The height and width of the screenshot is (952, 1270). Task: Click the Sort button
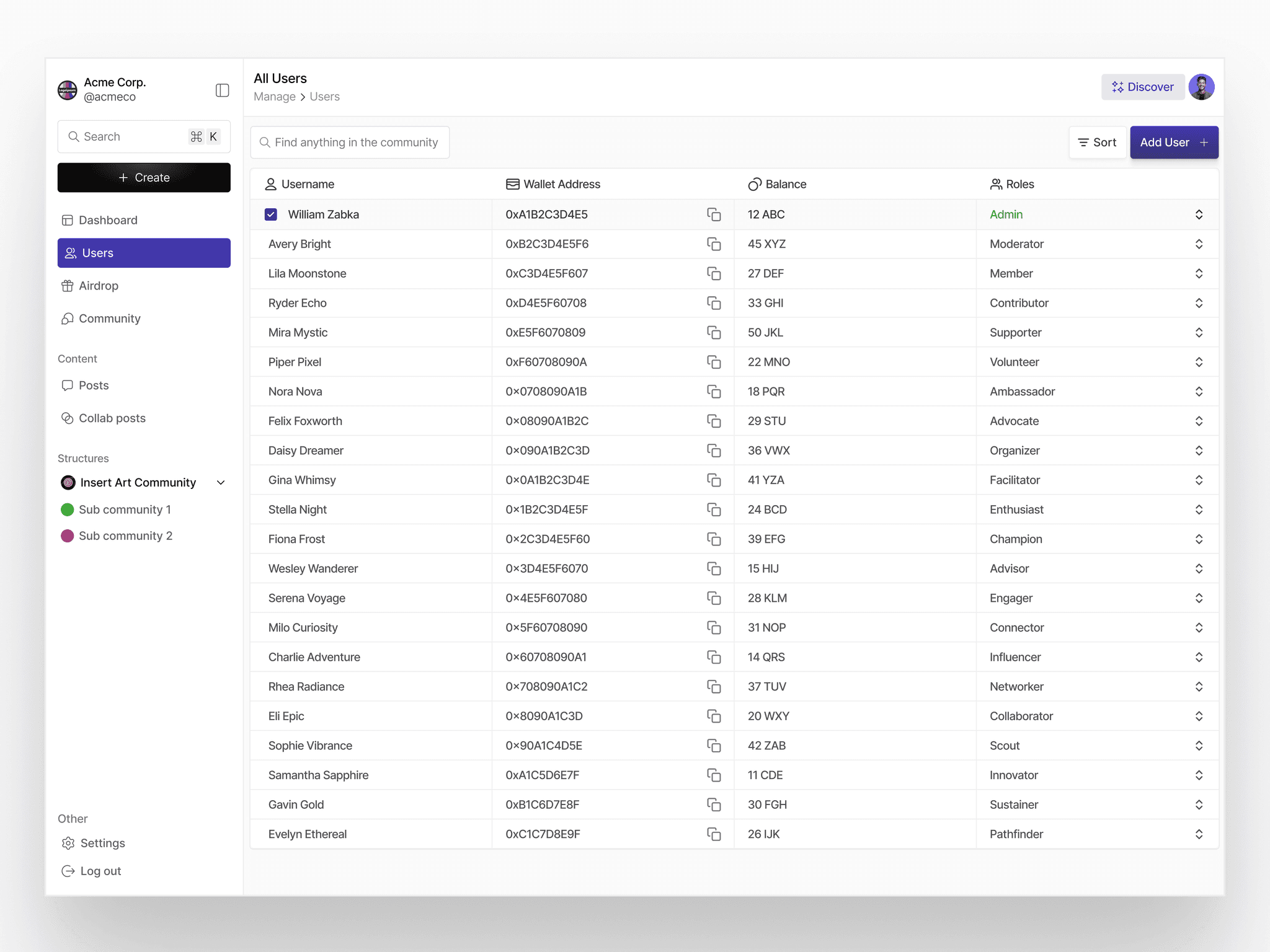(1097, 143)
